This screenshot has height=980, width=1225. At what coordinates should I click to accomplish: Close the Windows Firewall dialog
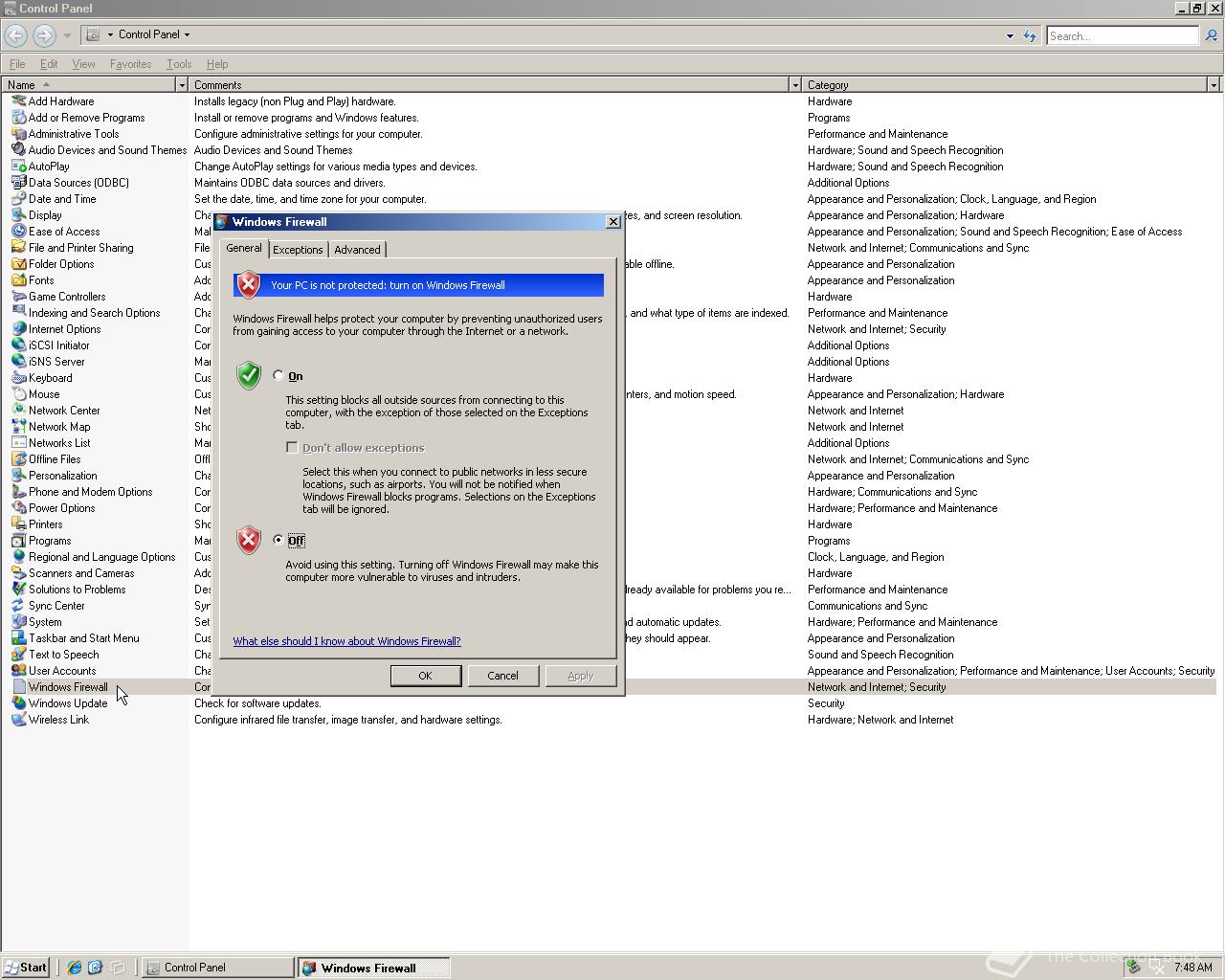[x=613, y=222]
